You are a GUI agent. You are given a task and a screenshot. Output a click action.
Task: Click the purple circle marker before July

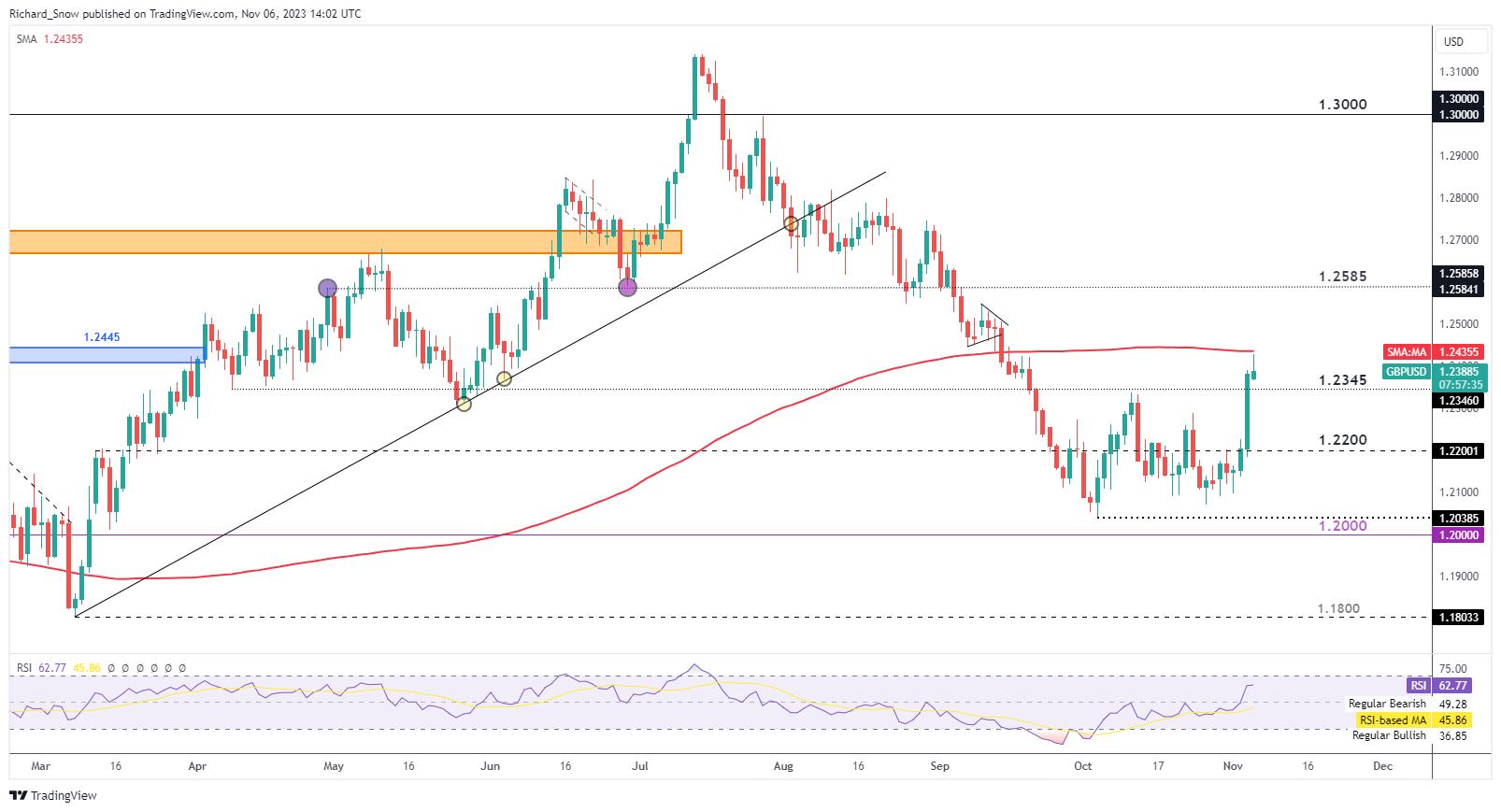pos(628,287)
